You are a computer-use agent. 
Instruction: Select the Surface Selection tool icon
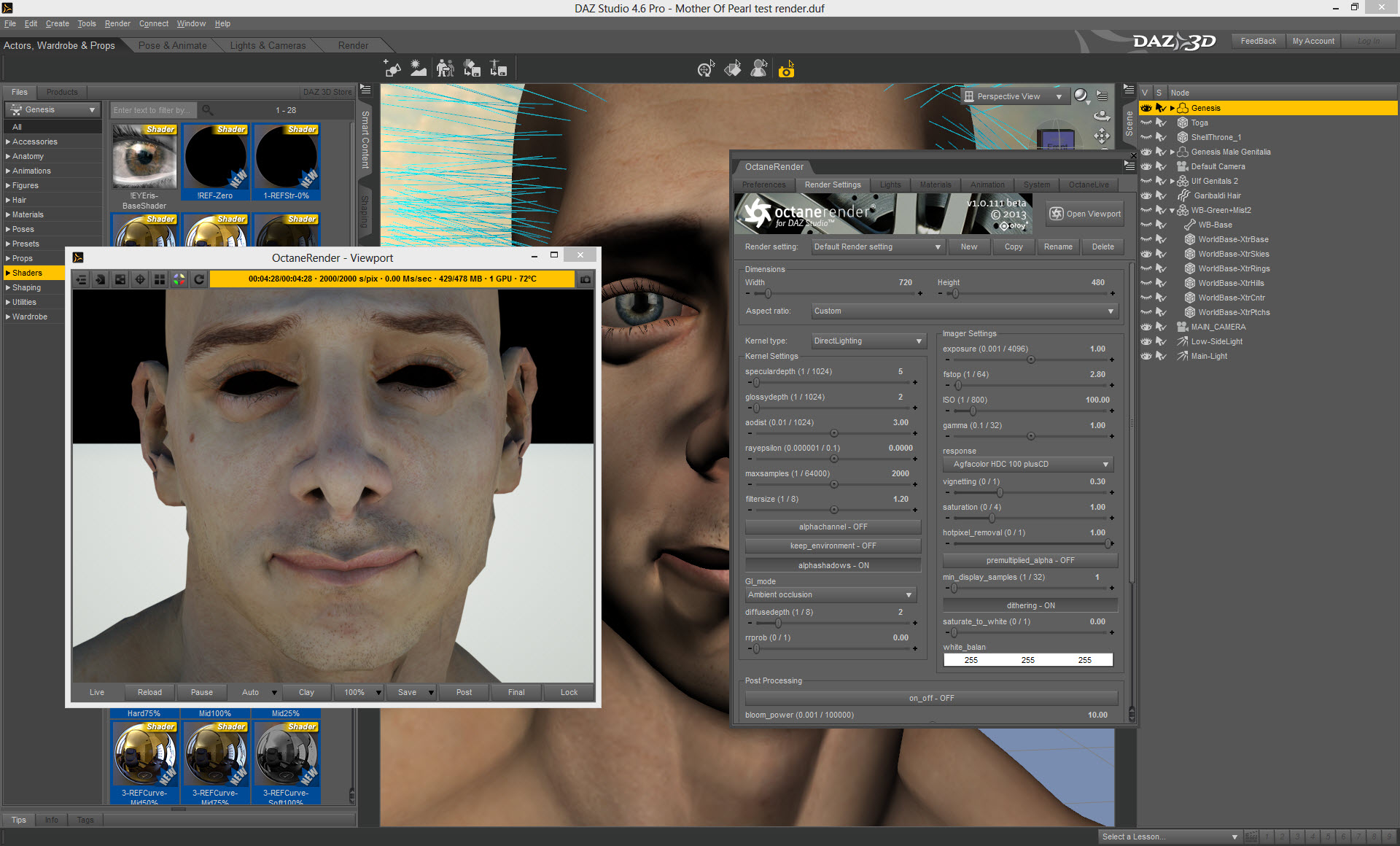point(733,69)
